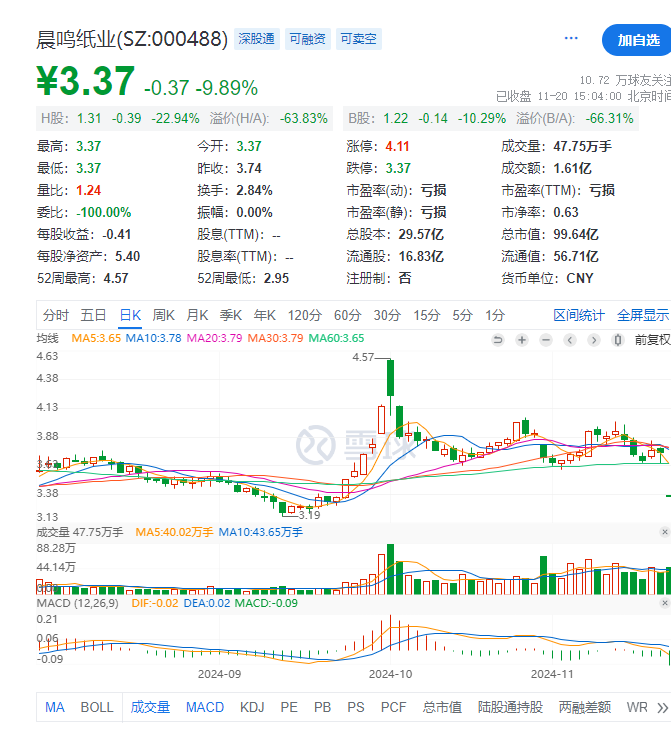
Task: Open 全屏显示 fullscreen chart
Action: point(643,316)
